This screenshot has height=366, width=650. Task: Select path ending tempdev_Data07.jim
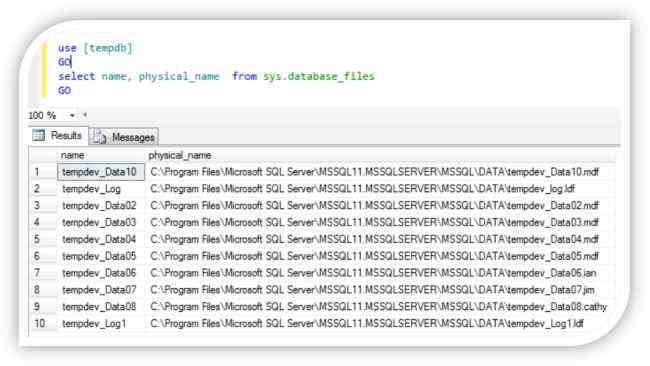380,290
